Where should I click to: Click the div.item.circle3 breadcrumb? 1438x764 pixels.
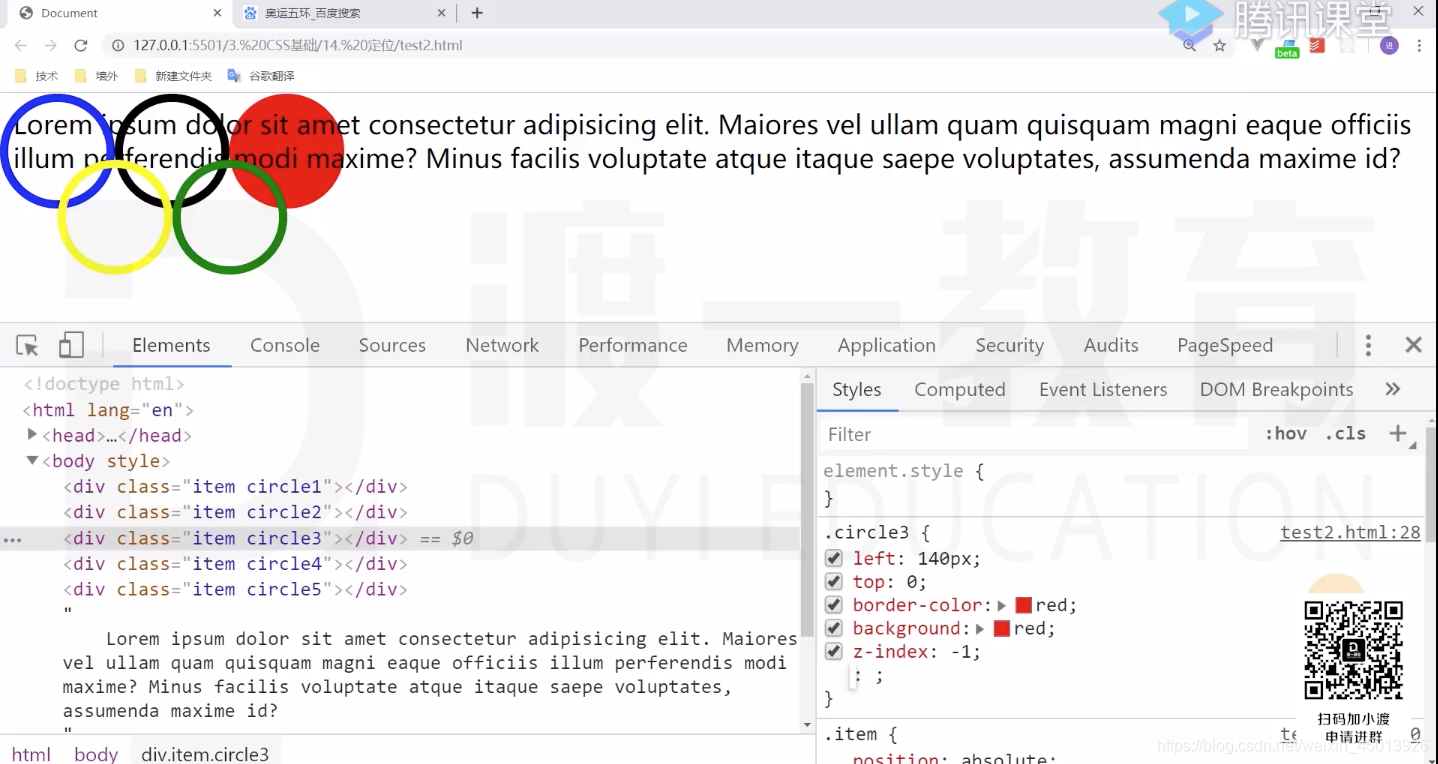click(205, 754)
